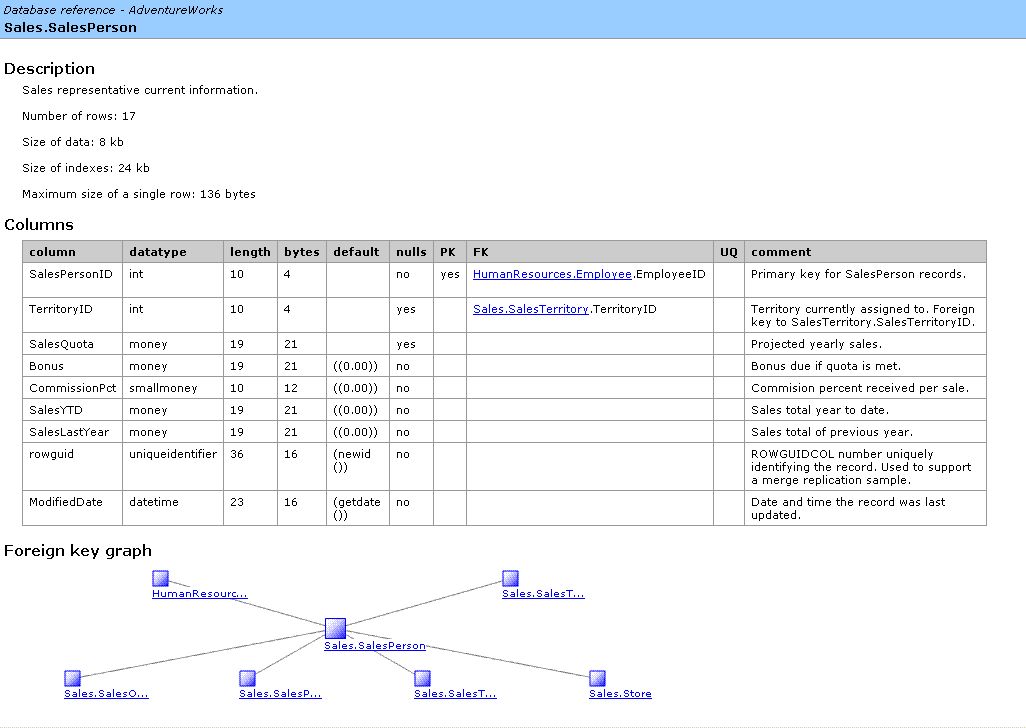Follow the Sales.SalesP... graph label link
The height and width of the screenshot is (728, 1026).
[x=280, y=694]
